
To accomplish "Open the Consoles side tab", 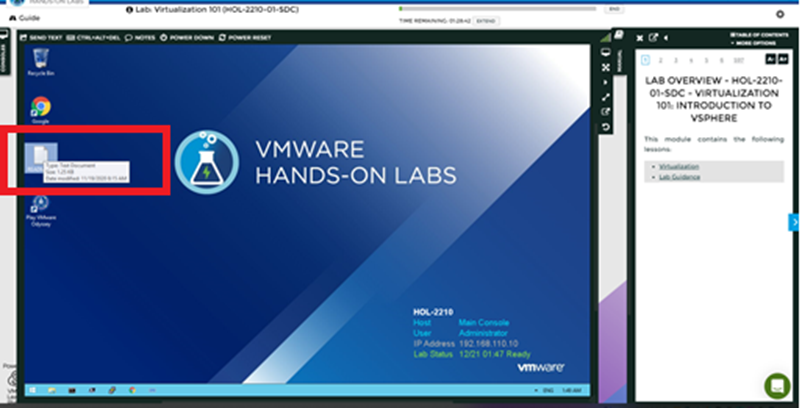I will pyautogui.click(x=4, y=54).
